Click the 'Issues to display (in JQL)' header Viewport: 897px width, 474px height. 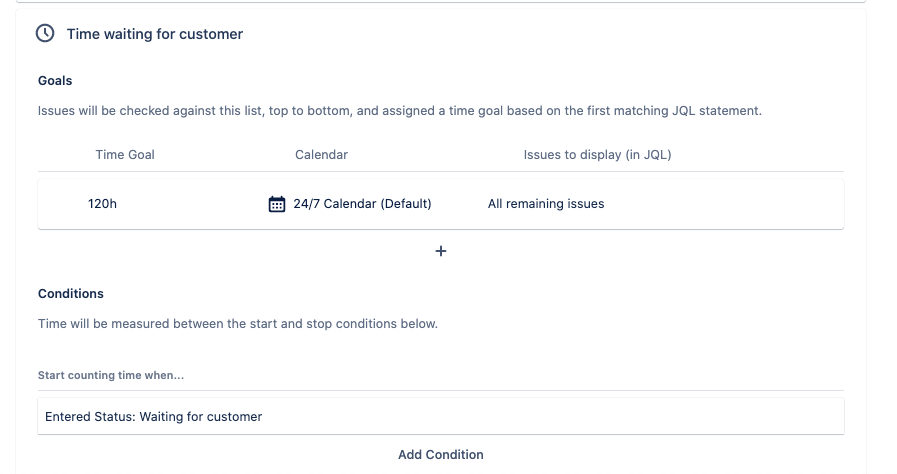click(x=597, y=155)
